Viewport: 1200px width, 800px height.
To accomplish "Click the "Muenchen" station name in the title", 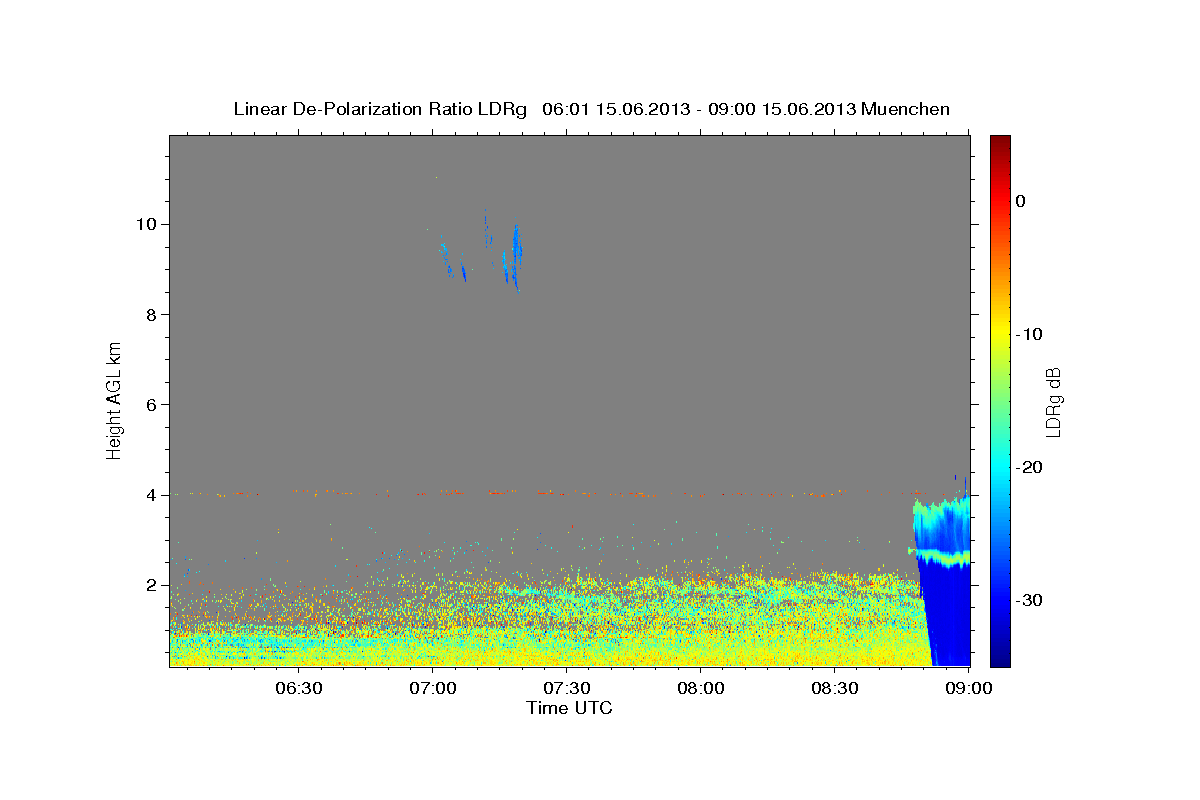I will [x=906, y=109].
